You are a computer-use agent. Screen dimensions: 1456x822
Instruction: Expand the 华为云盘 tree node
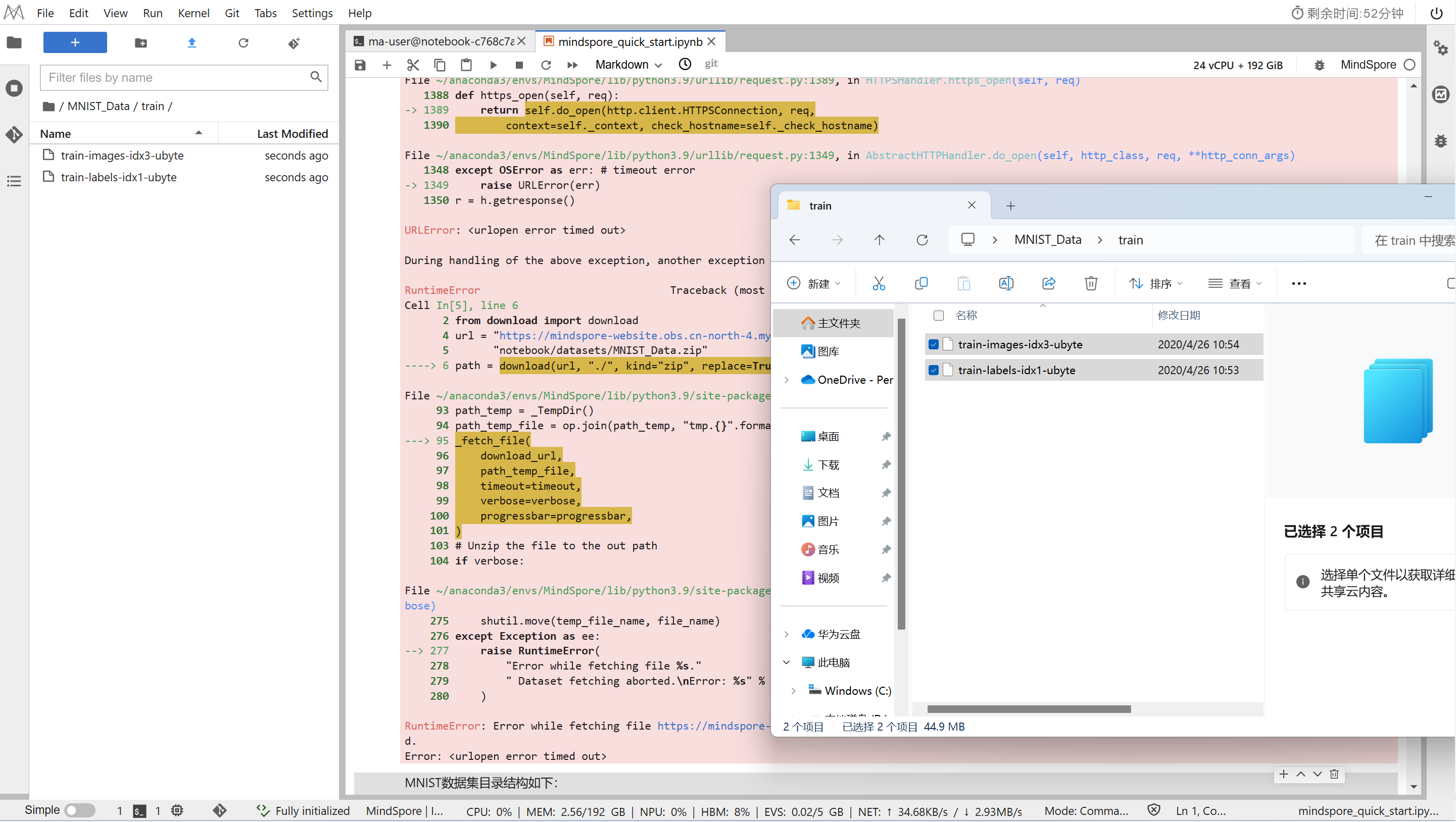pyautogui.click(x=786, y=634)
